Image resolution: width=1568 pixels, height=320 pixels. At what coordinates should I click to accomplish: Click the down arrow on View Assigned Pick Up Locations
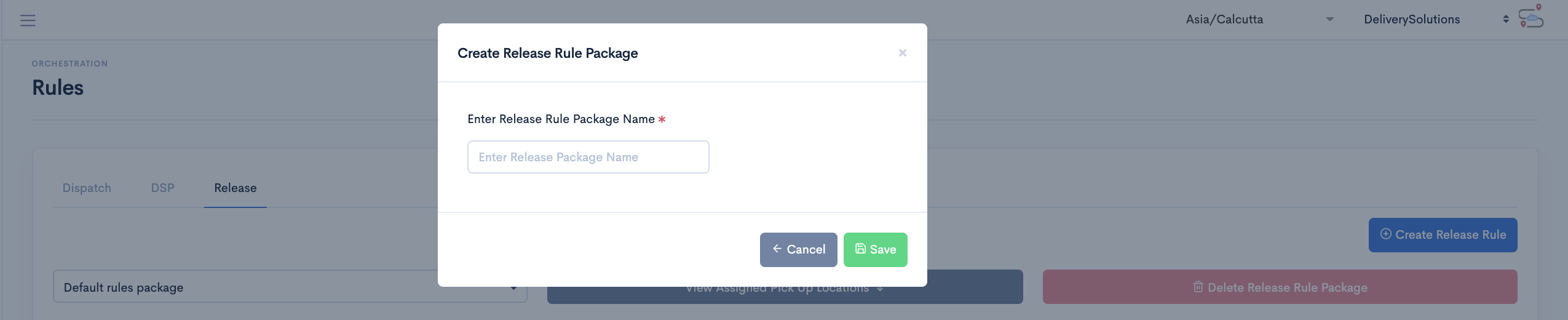(x=880, y=288)
